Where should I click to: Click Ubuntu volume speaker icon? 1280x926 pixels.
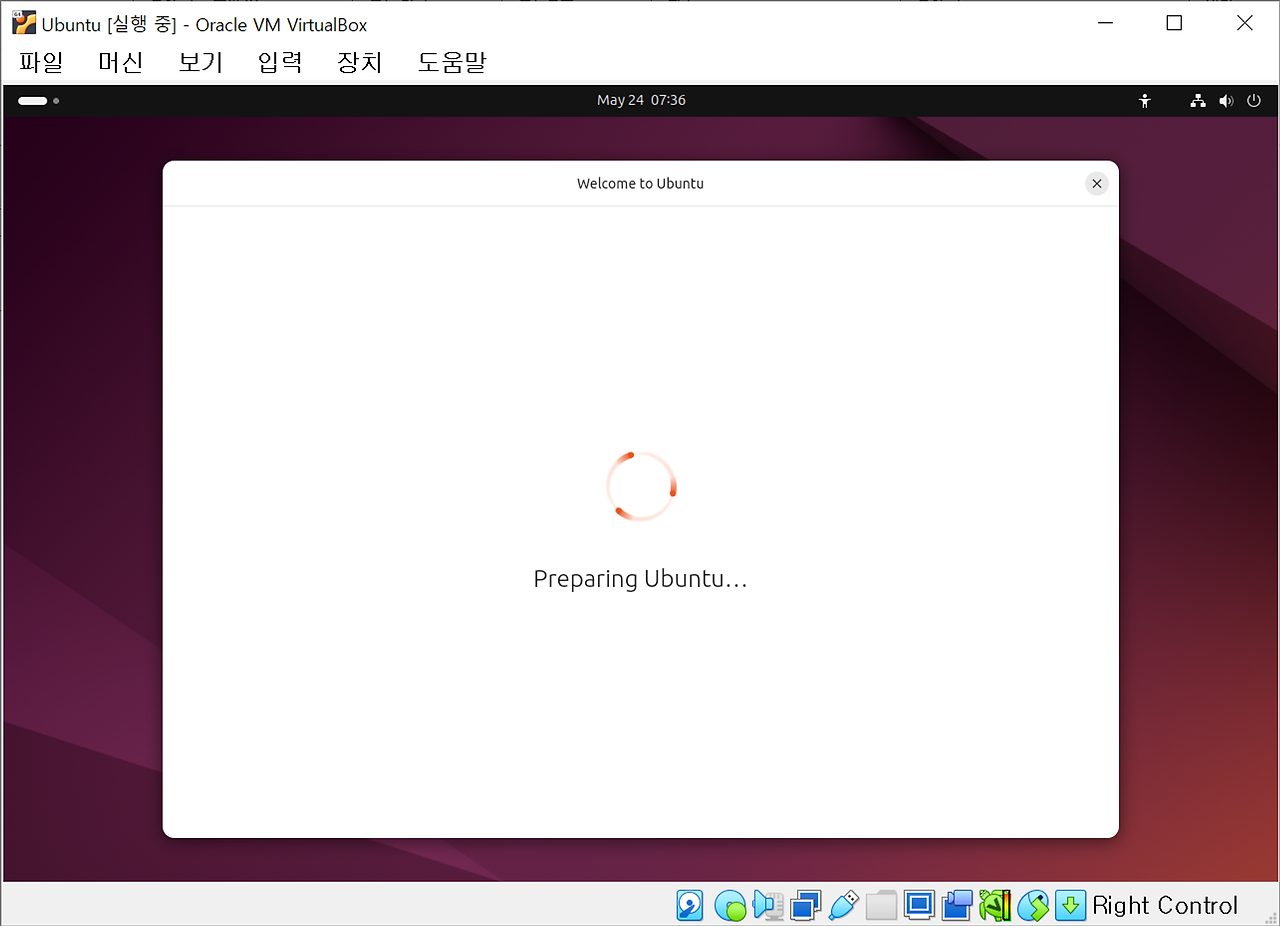[1226, 100]
